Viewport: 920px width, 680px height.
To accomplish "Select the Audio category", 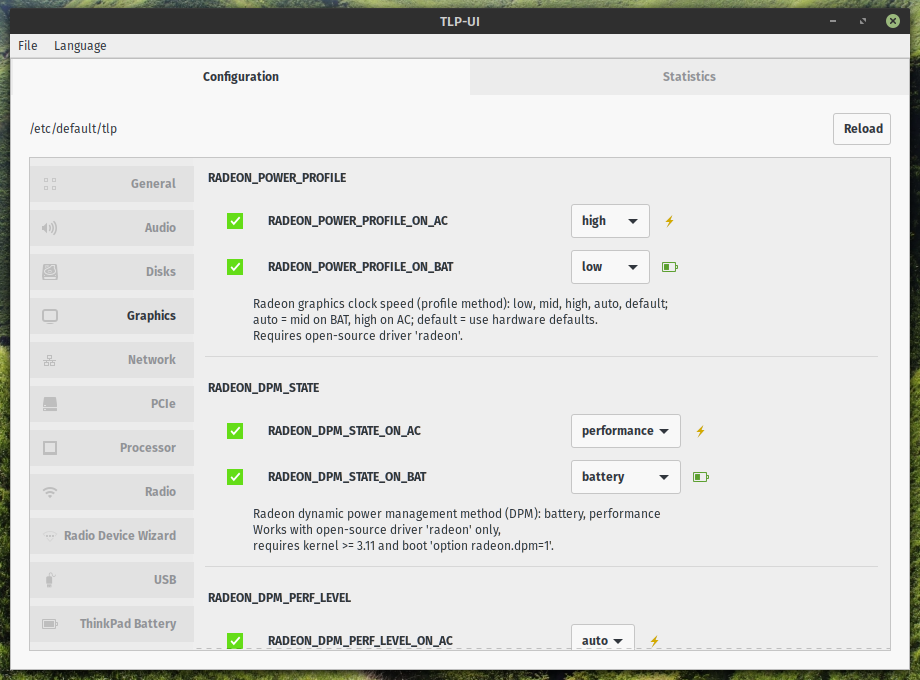I will 112,228.
